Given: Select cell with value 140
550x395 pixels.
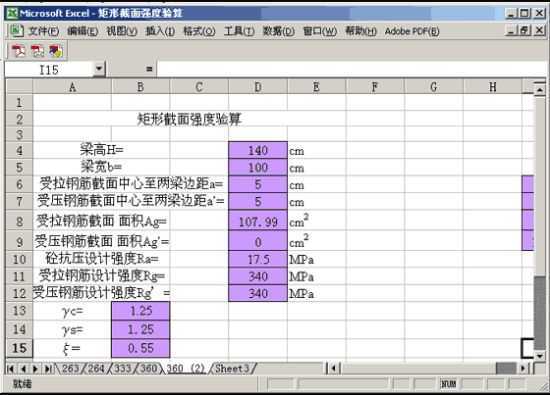Looking at the screenshot, I should pos(258,150).
